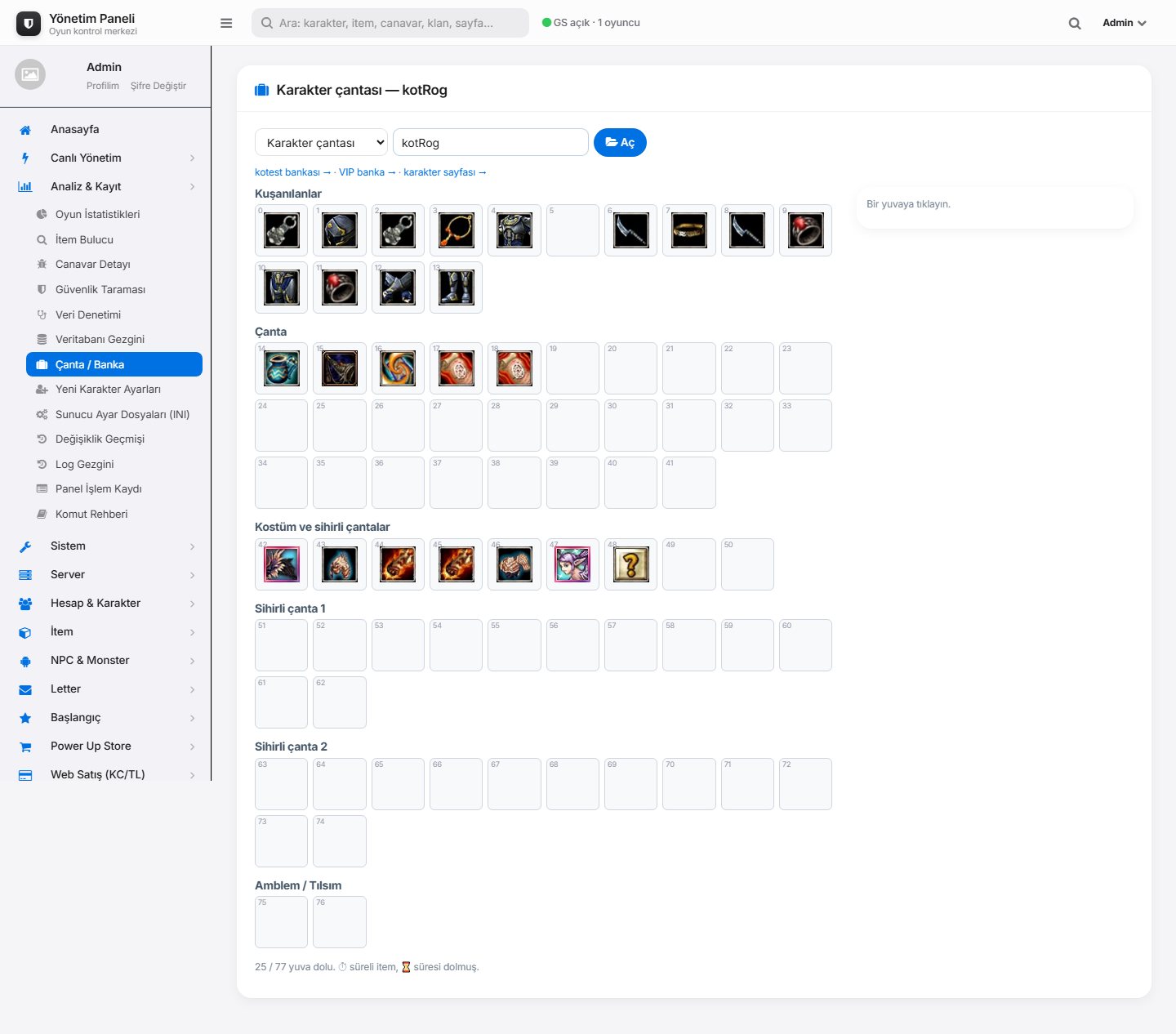Screen dimensions: 1176x1034
Task: Open İtem Bulucu from the sidebar
Action: (114, 239)
